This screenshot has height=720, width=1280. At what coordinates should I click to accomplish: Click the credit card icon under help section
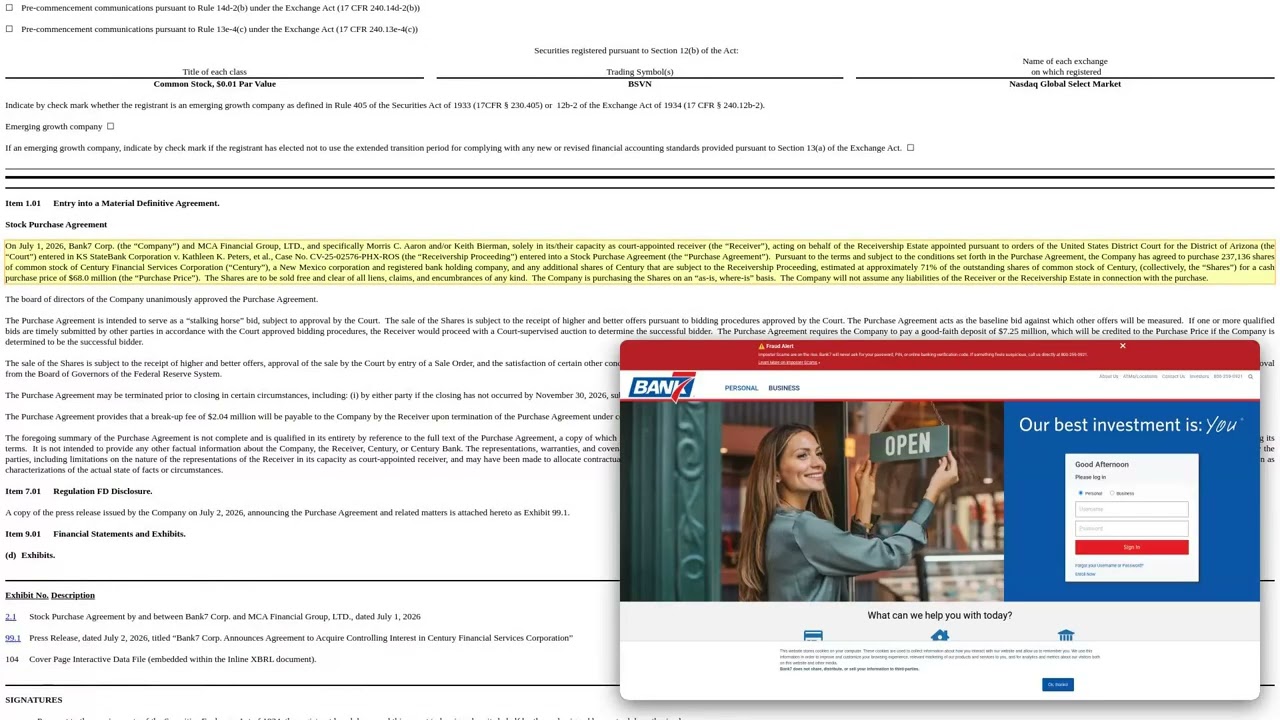pos(813,636)
